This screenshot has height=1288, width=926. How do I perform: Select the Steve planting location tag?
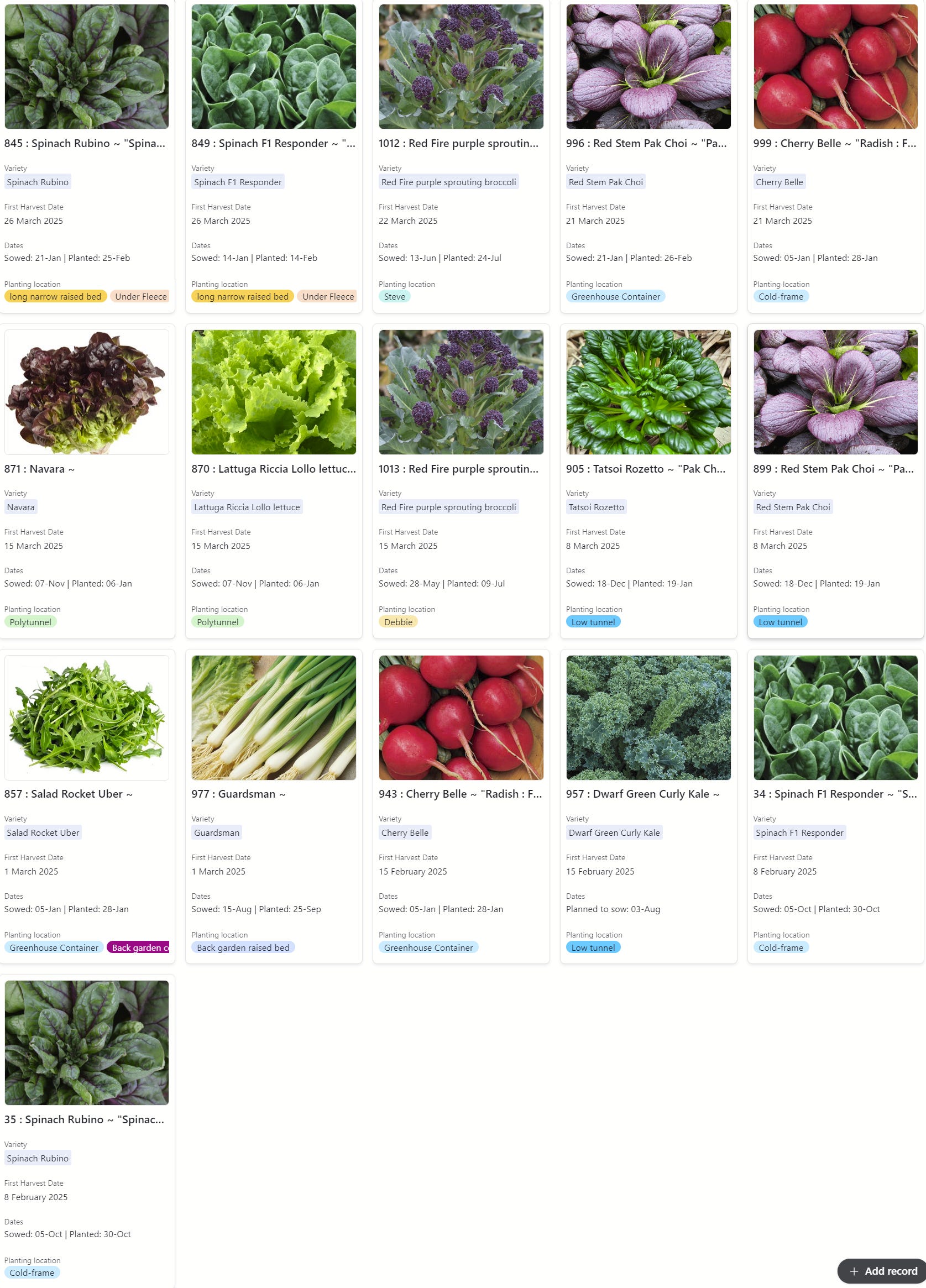point(394,296)
